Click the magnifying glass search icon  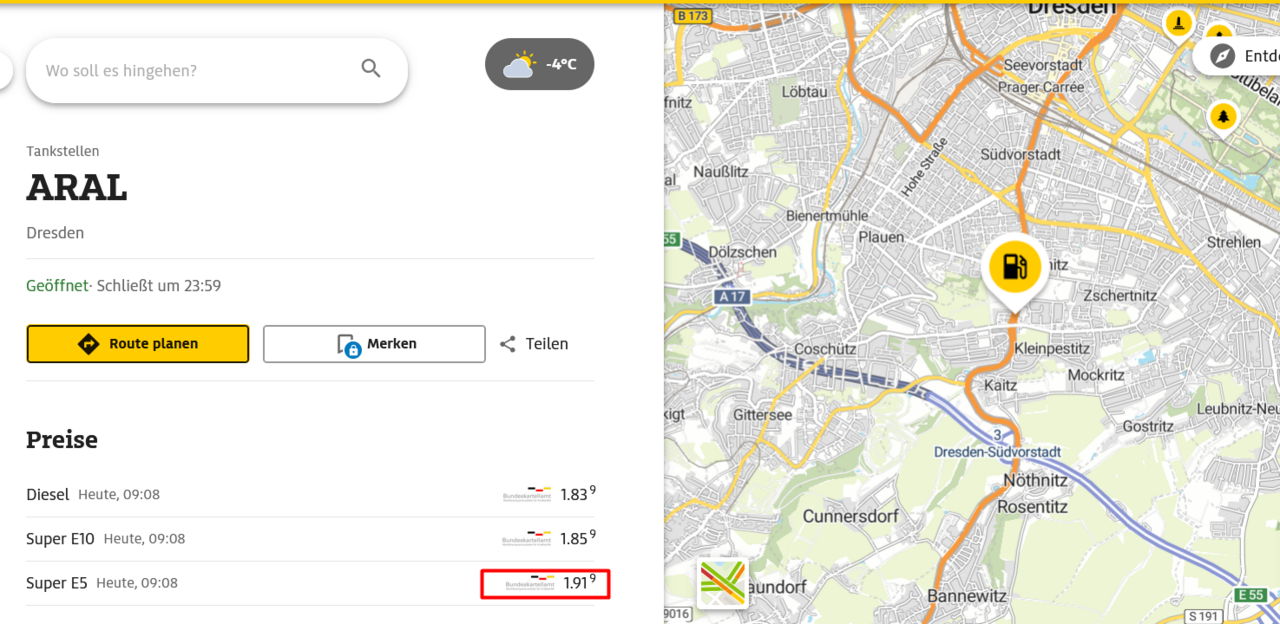pyautogui.click(x=371, y=69)
